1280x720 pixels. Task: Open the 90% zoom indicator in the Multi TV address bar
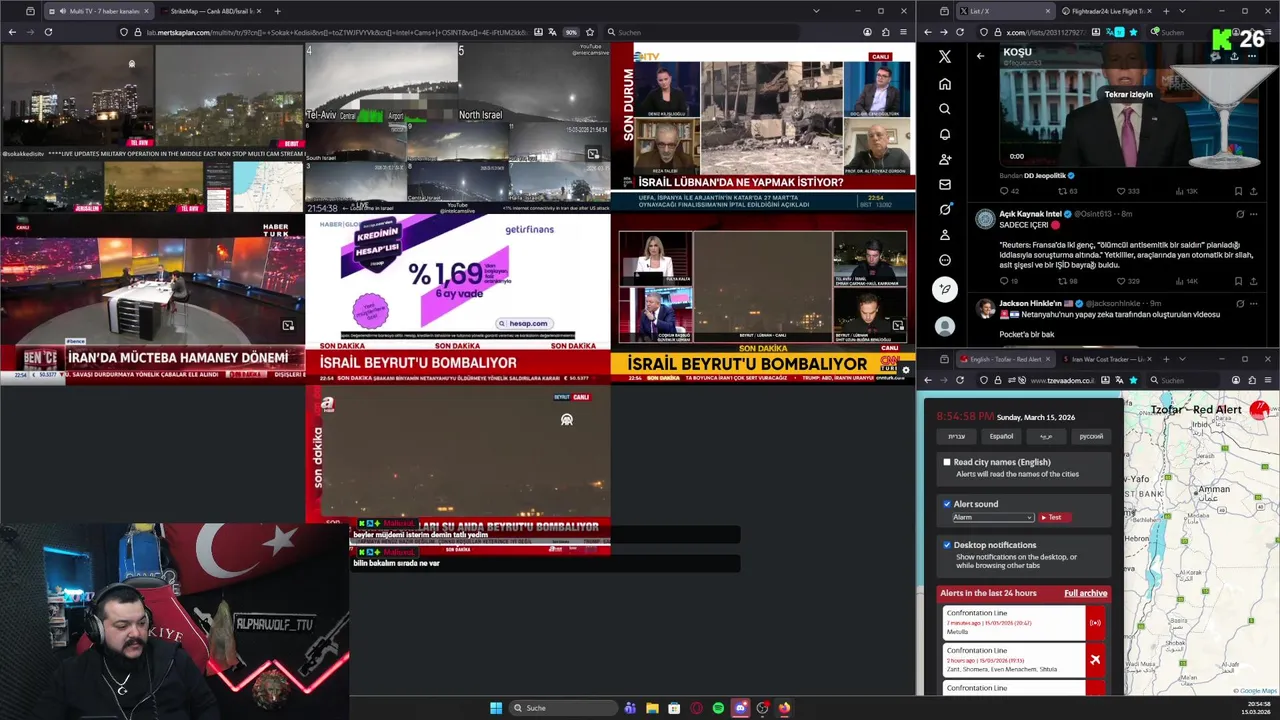coord(571,32)
